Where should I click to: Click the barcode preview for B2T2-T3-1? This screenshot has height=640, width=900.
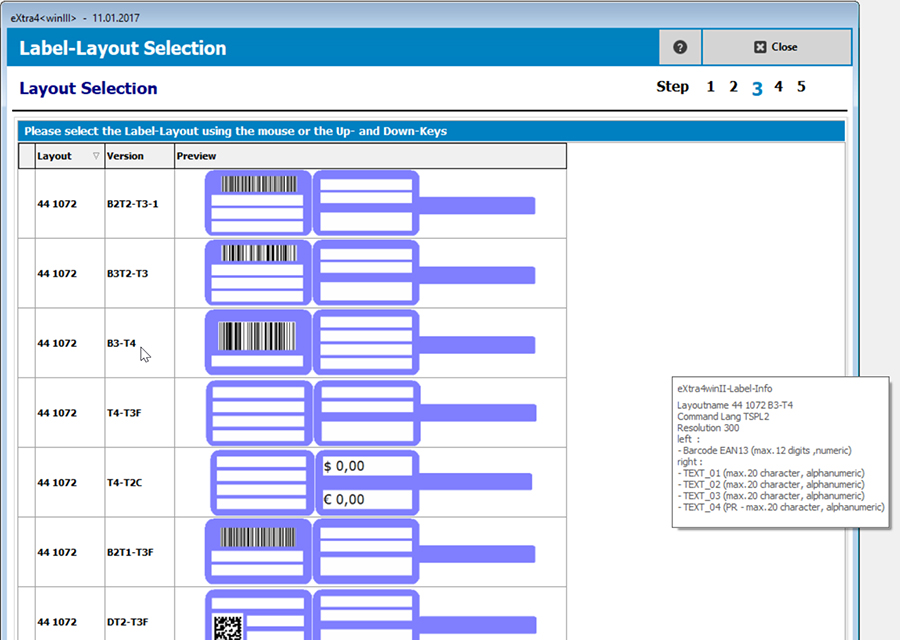coord(257,185)
